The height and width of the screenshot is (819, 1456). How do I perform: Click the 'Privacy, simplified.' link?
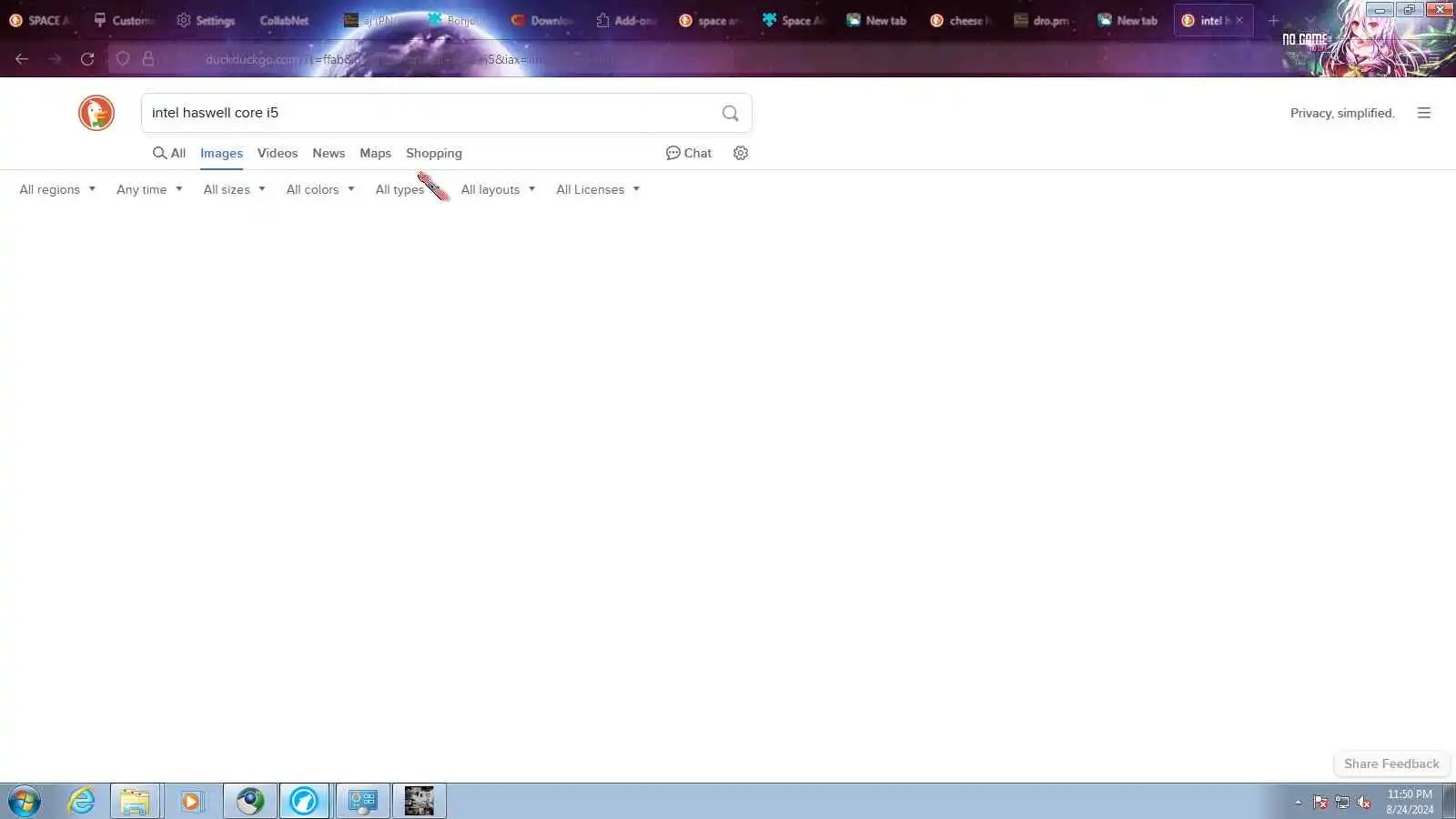(x=1342, y=113)
